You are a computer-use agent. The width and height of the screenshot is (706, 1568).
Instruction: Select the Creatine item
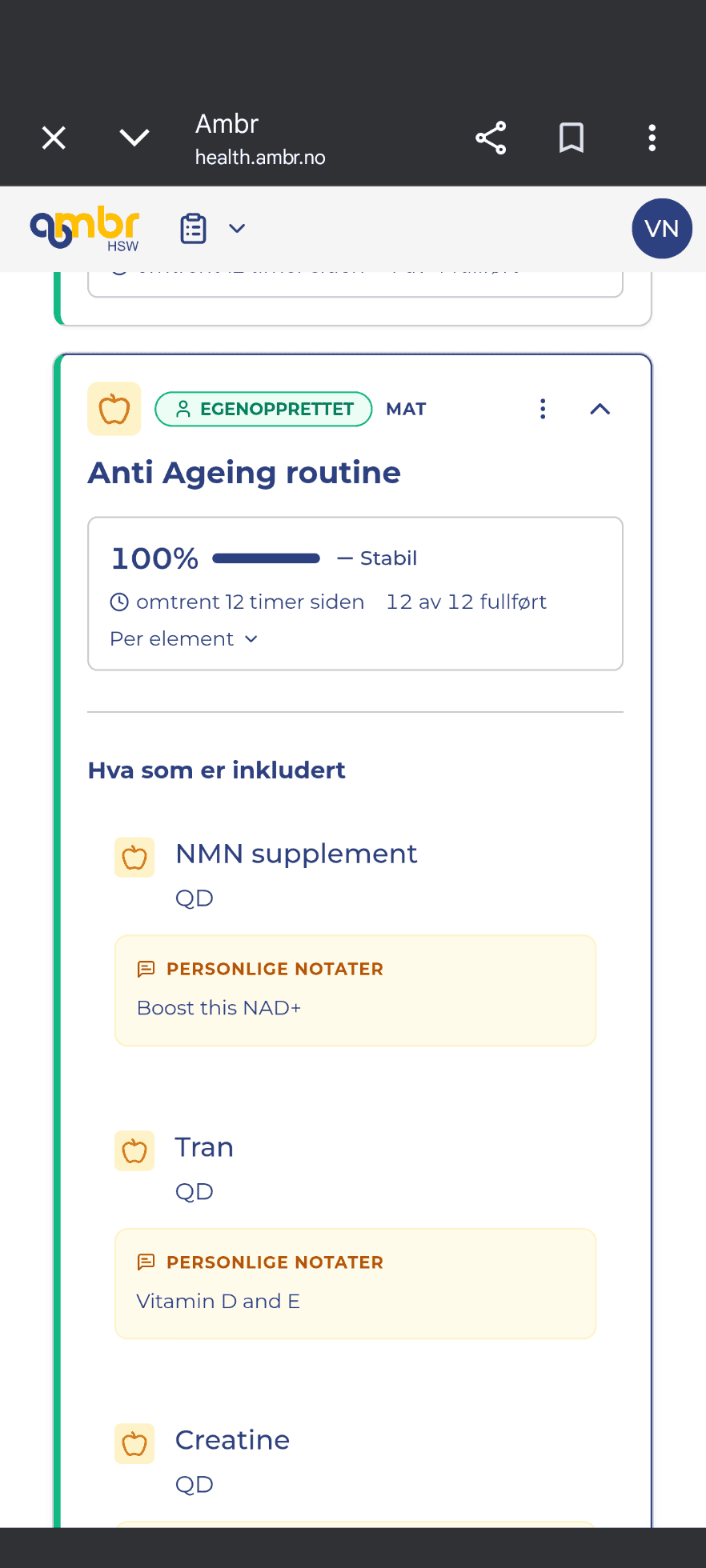tap(232, 1440)
